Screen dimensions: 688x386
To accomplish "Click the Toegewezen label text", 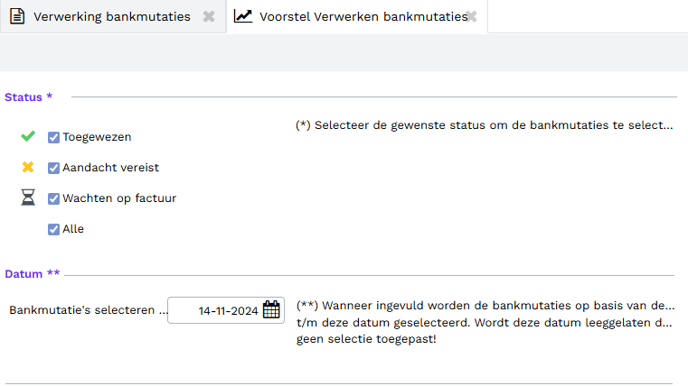I will (97, 137).
